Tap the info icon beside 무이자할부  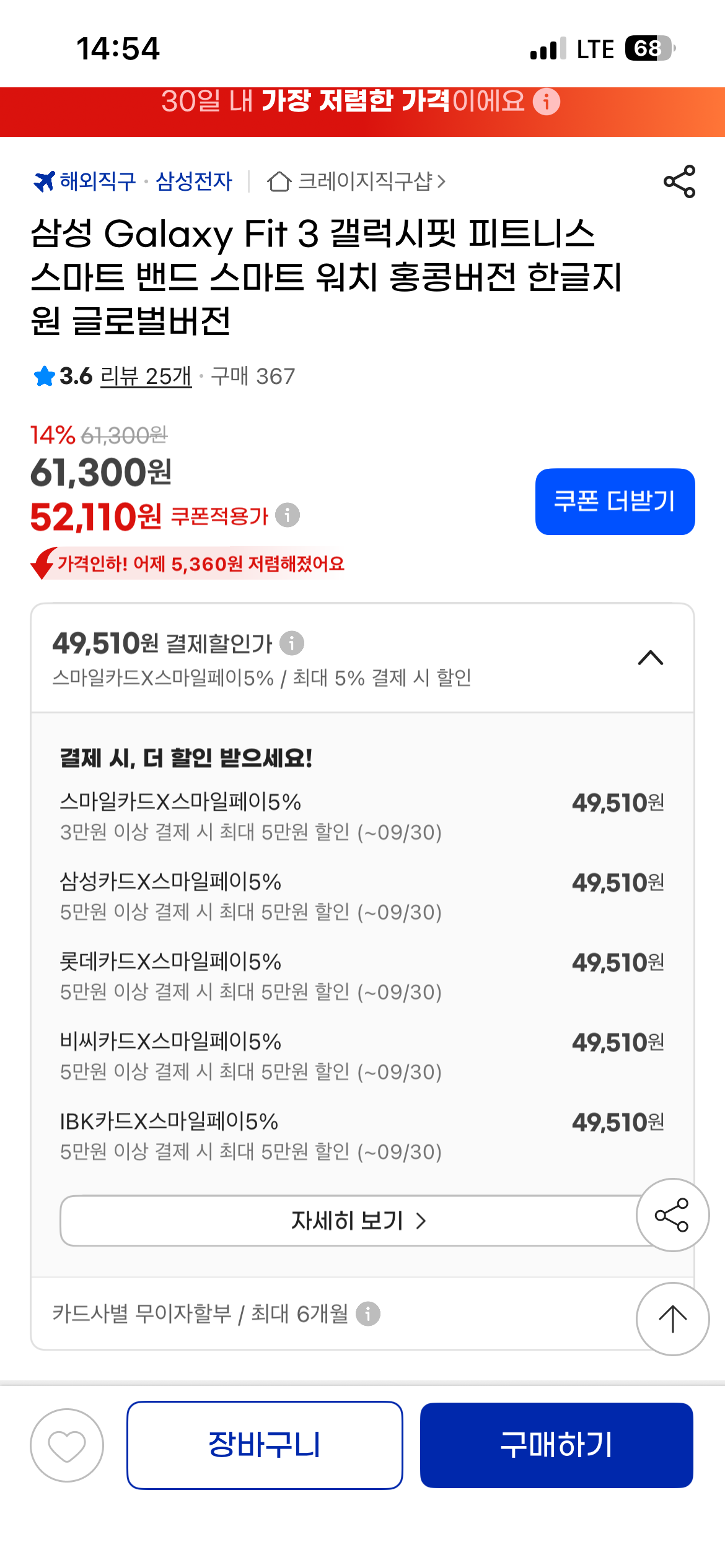(368, 1313)
